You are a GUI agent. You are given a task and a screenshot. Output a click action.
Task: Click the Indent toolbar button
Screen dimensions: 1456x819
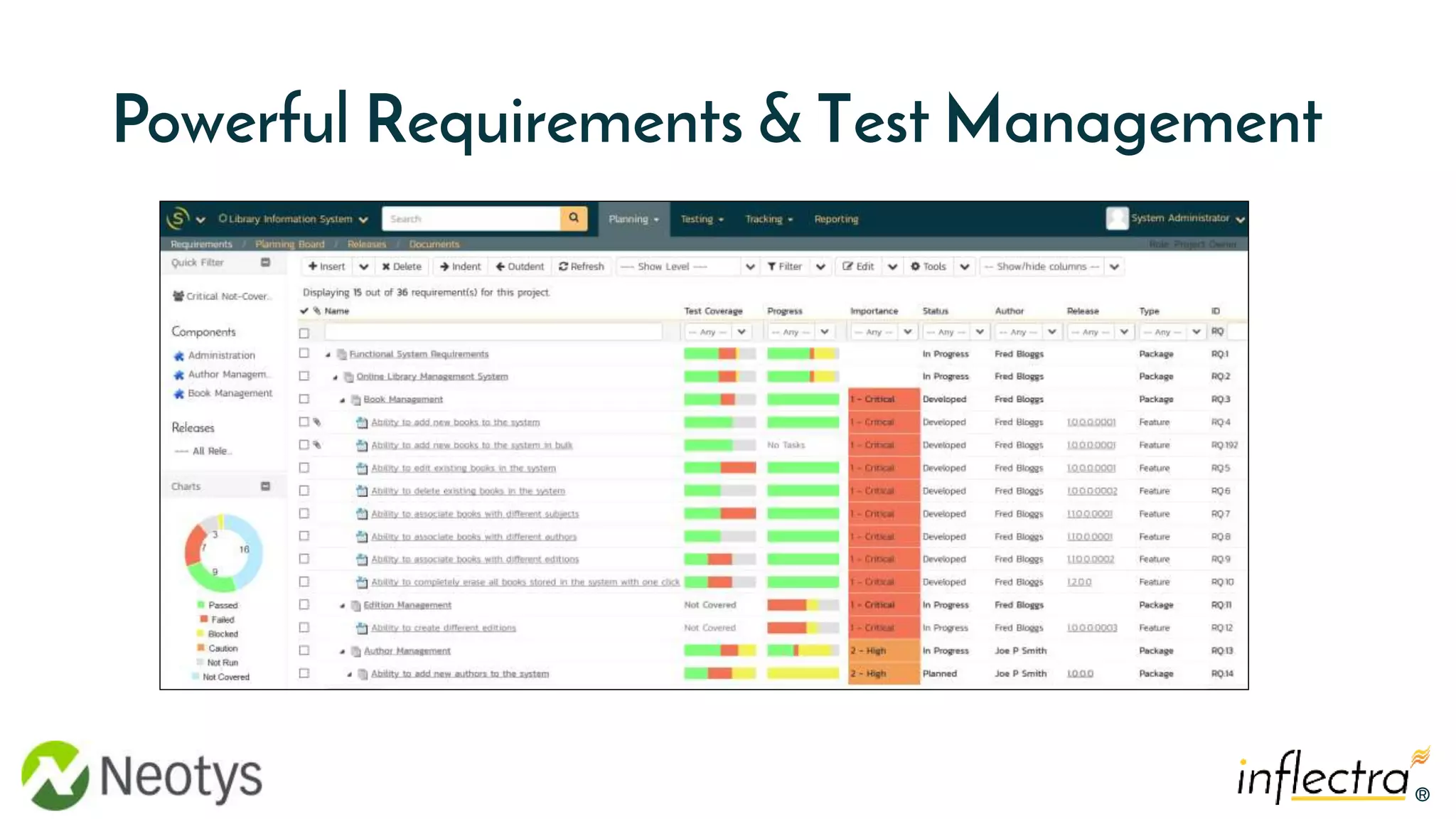tap(460, 267)
